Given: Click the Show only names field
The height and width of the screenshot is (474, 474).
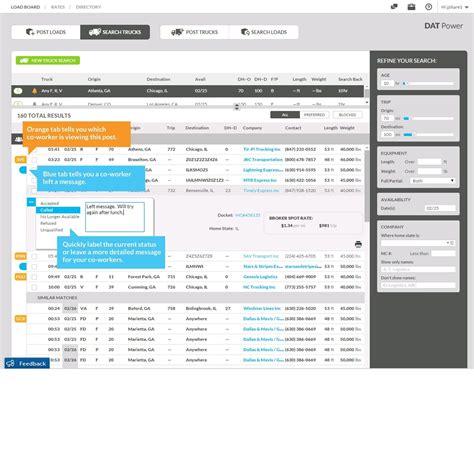Looking at the screenshot, I should point(418,269).
